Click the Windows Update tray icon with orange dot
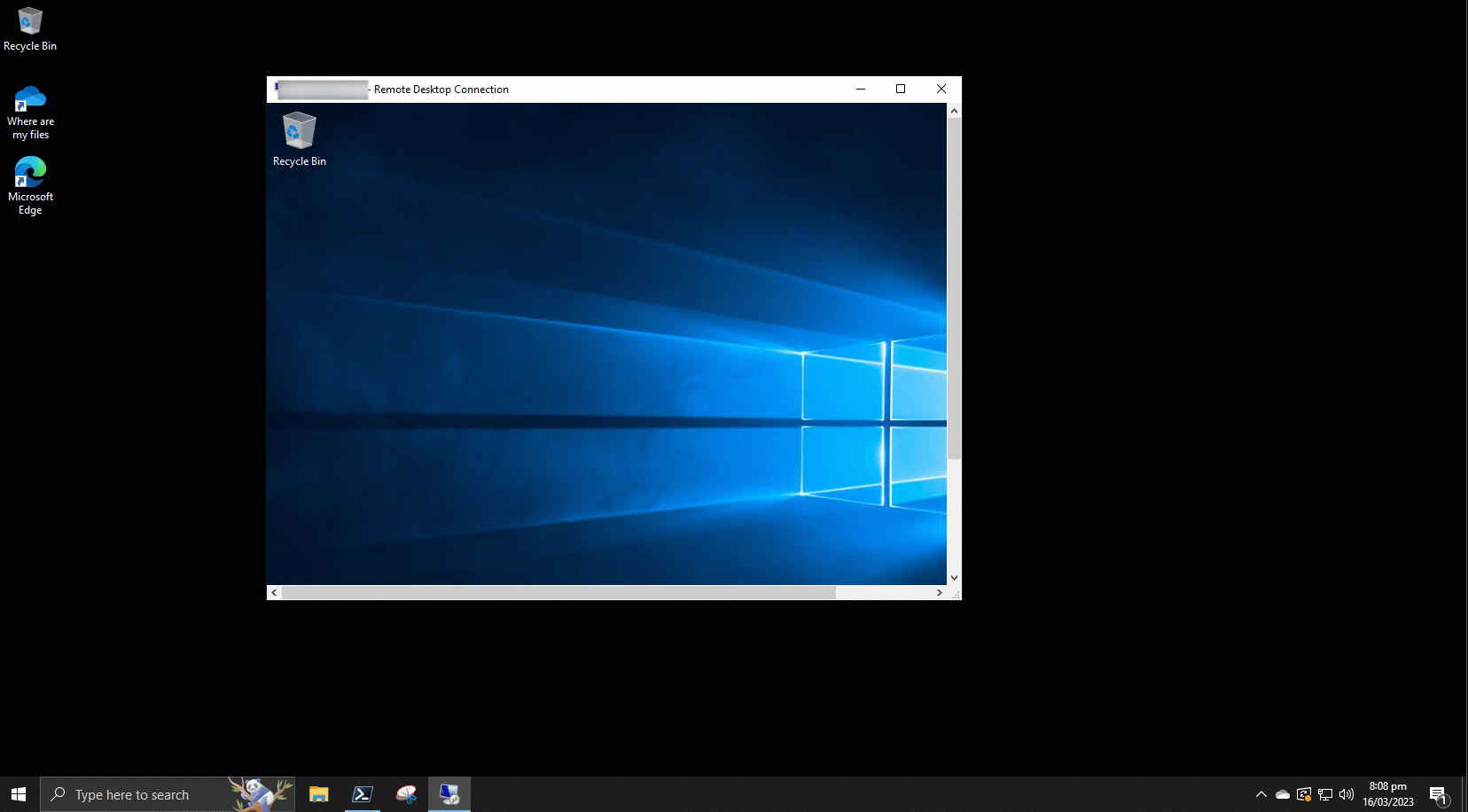Image resolution: width=1468 pixels, height=812 pixels. point(1303,794)
